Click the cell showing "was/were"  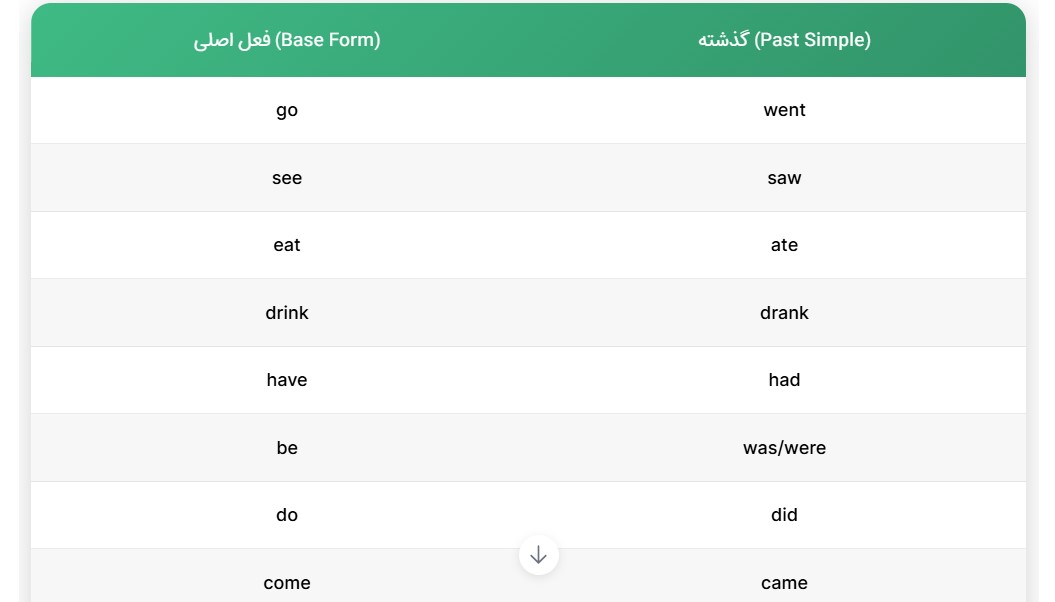pyautogui.click(x=784, y=448)
